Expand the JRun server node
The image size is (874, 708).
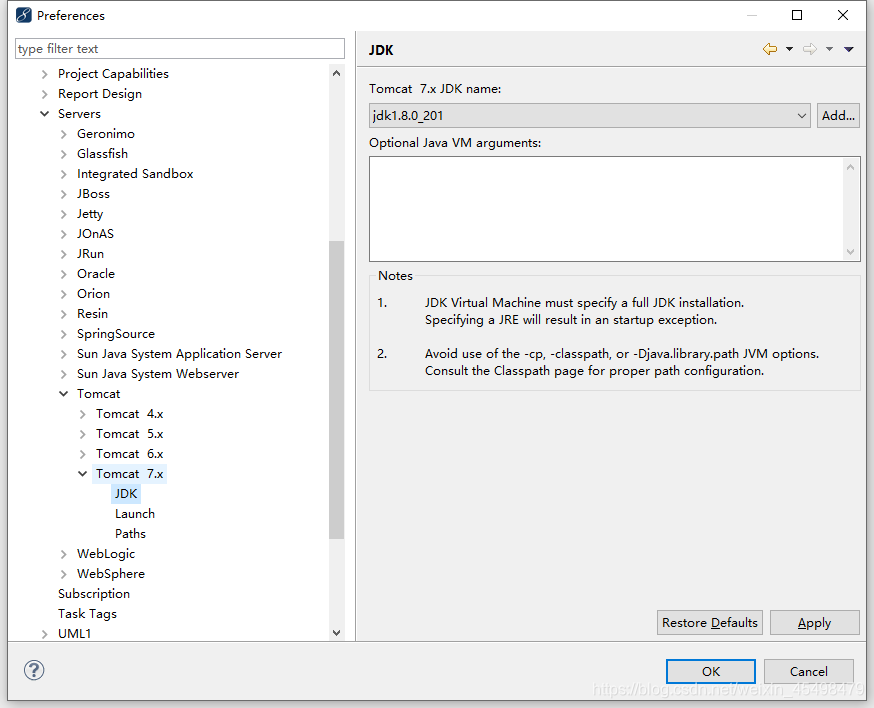[64, 254]
